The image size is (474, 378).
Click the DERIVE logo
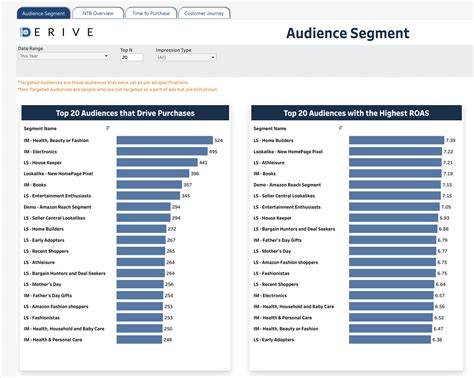[x=56, y=32]
